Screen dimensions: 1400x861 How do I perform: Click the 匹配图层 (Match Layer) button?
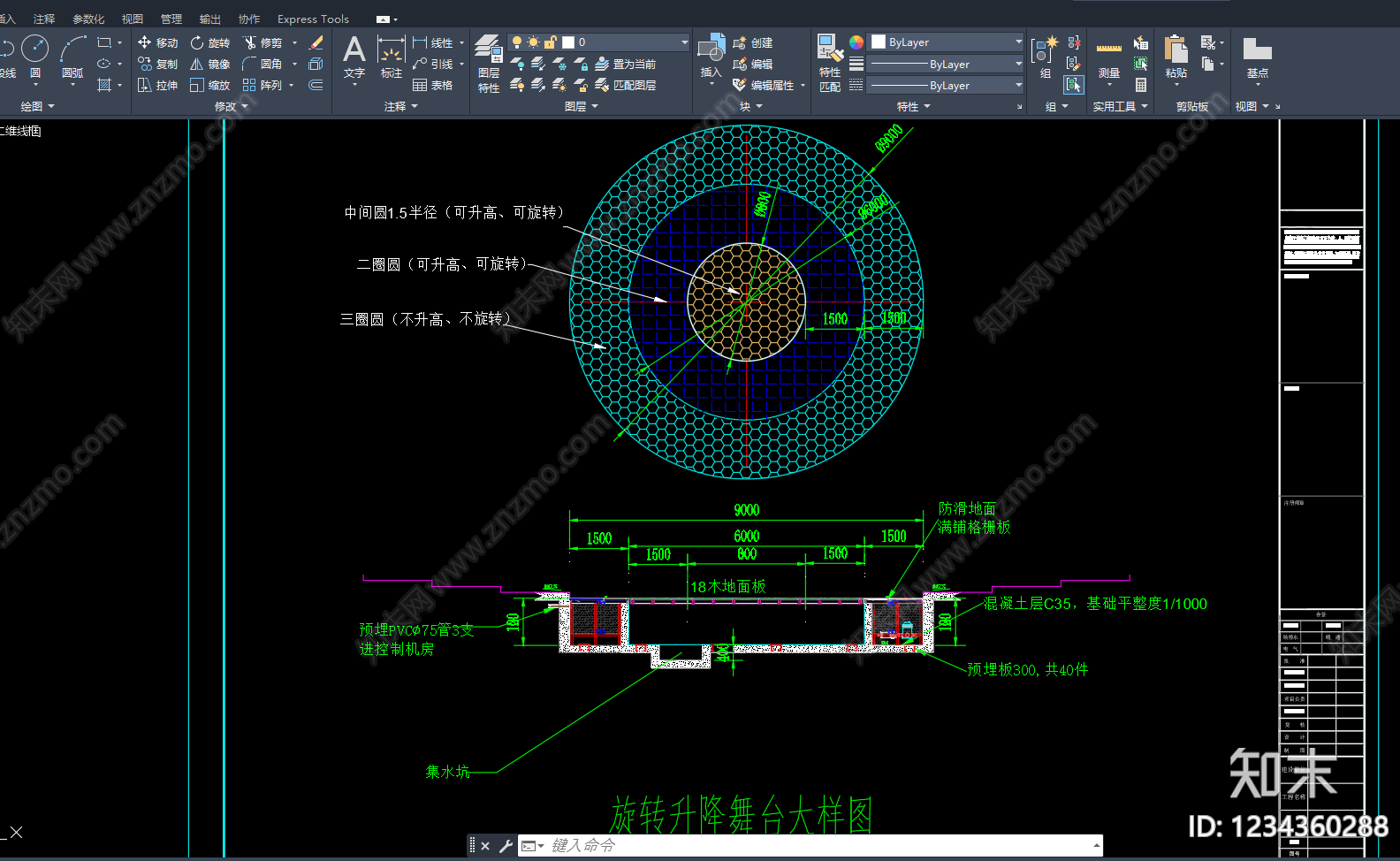tap(625, 85)
